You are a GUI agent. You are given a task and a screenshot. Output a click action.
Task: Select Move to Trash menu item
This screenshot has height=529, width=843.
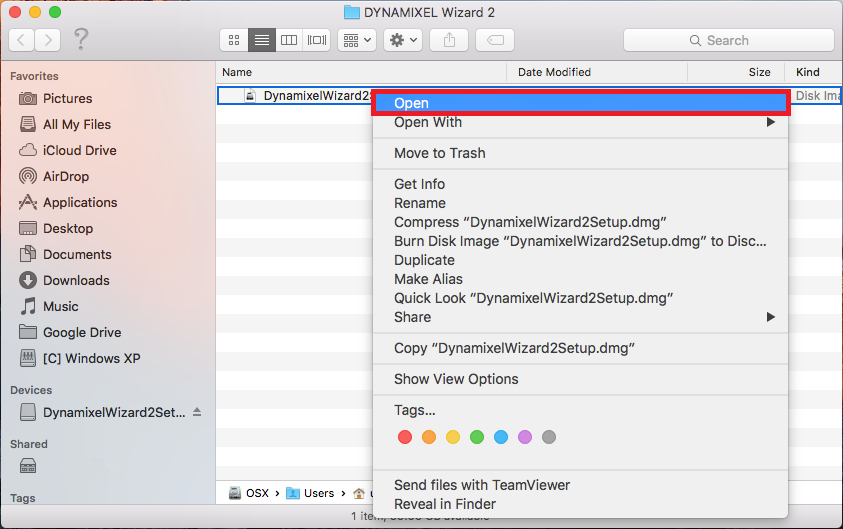pyautogui.click(x=439, y=153)
